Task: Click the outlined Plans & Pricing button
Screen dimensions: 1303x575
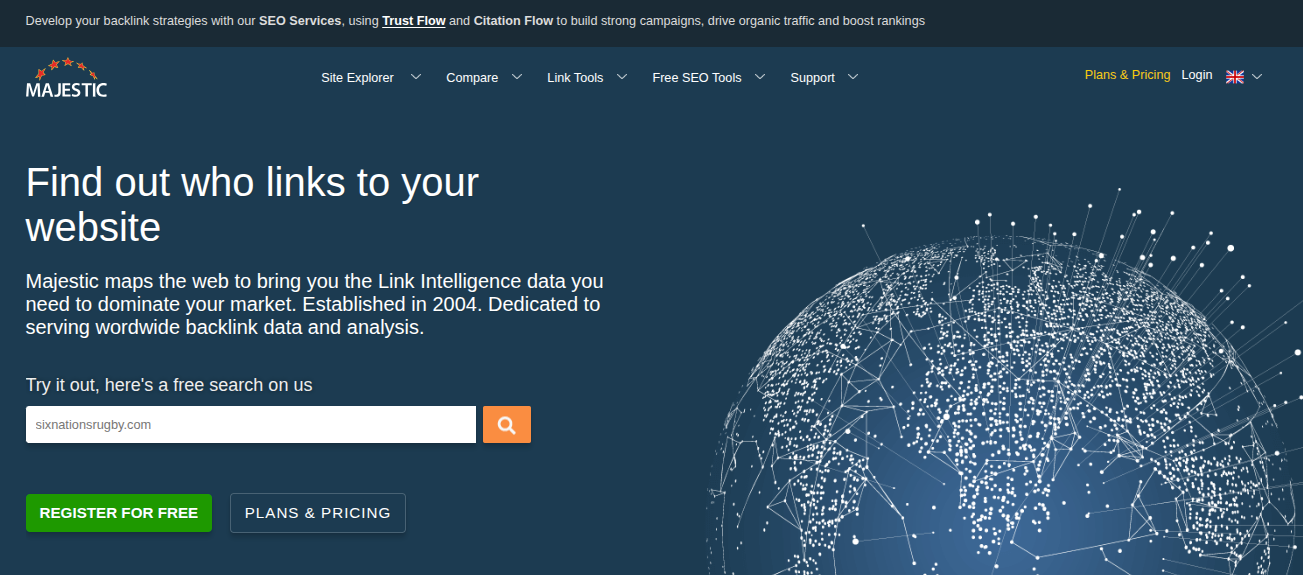Action: [x=318, y=513]
